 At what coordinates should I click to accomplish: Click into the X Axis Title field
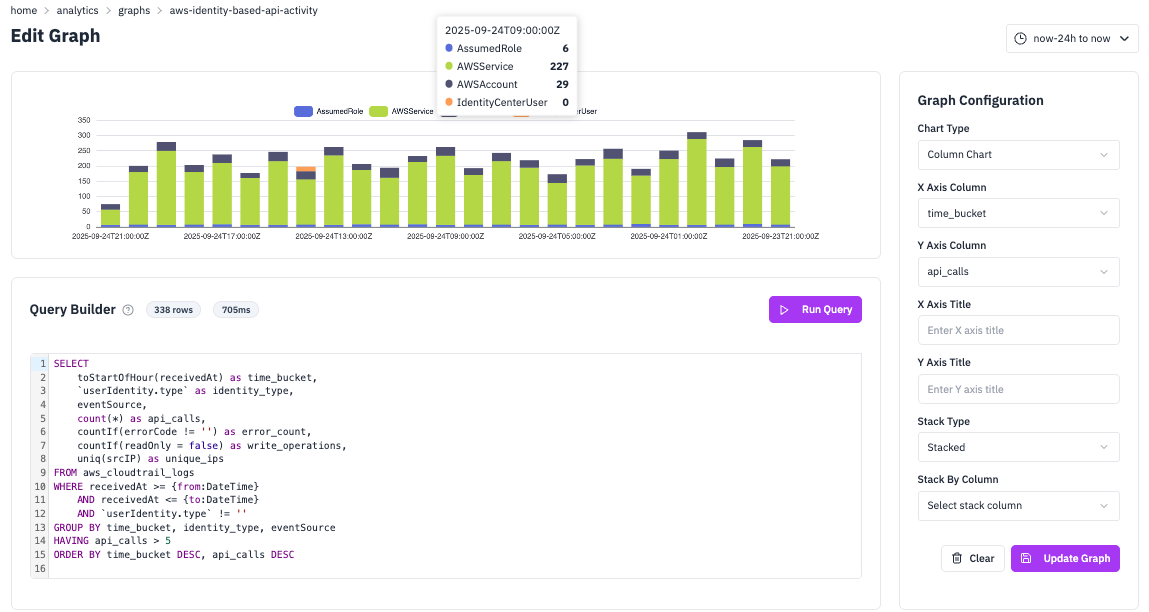click(x=1018, y=329)
